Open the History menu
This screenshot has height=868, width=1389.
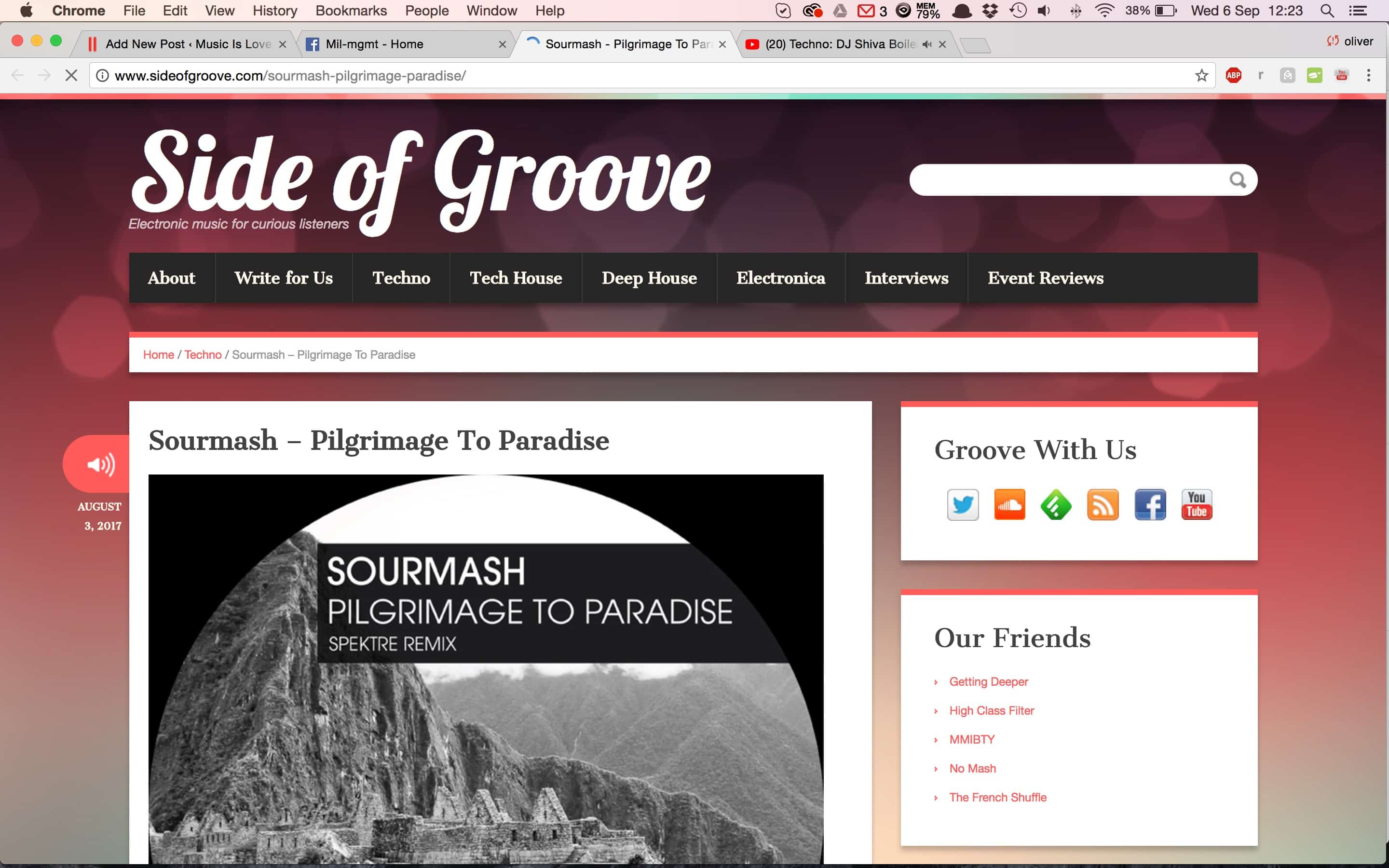point(275,10)
